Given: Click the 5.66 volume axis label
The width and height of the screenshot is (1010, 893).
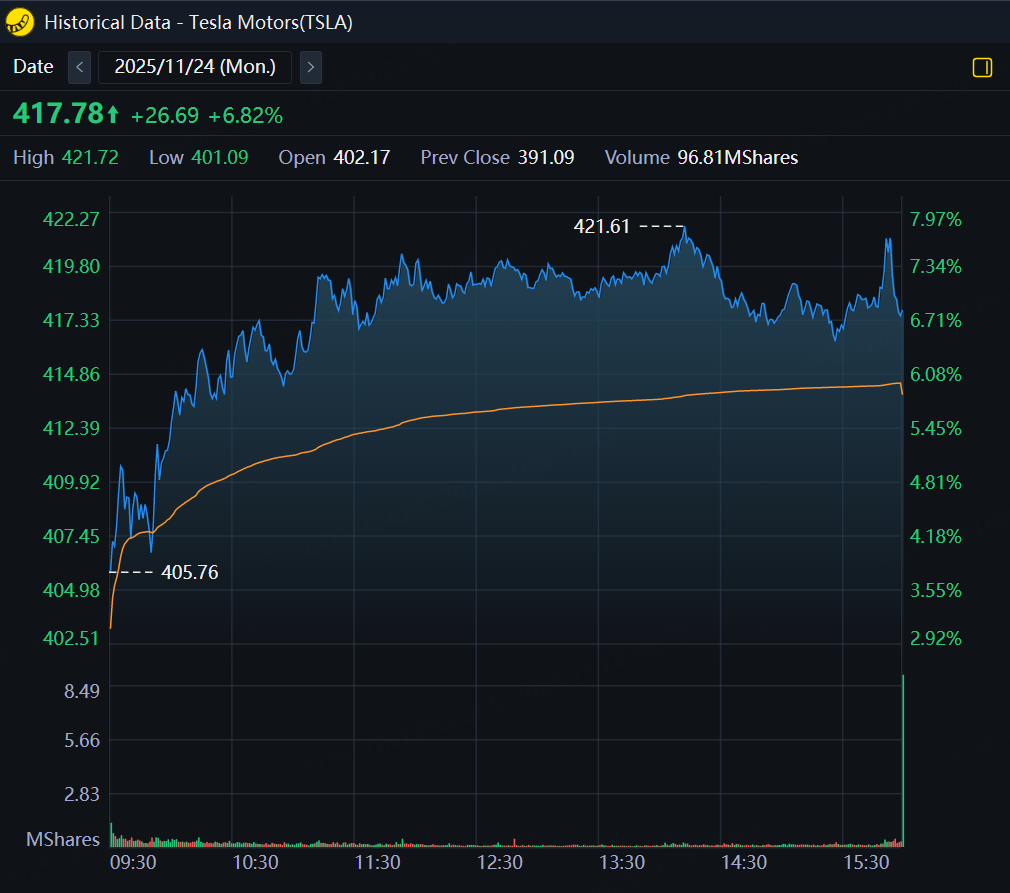Looking at the screenshot, I should click(82, 740).
